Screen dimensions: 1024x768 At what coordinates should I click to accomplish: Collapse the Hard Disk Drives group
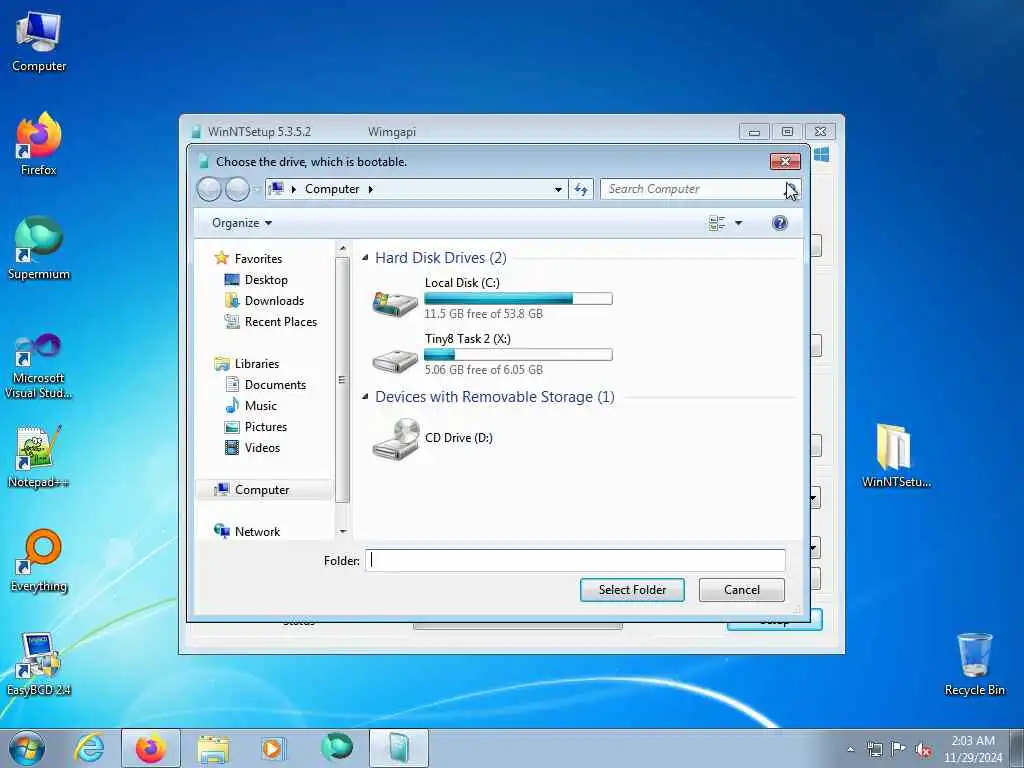point(365,258)
